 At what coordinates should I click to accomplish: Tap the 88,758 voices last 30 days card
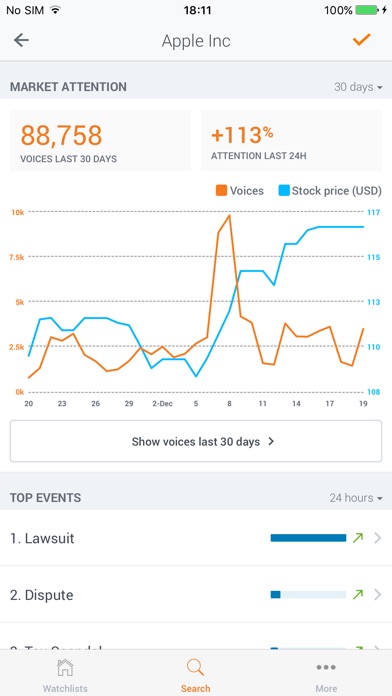click(x=100, y=140)
